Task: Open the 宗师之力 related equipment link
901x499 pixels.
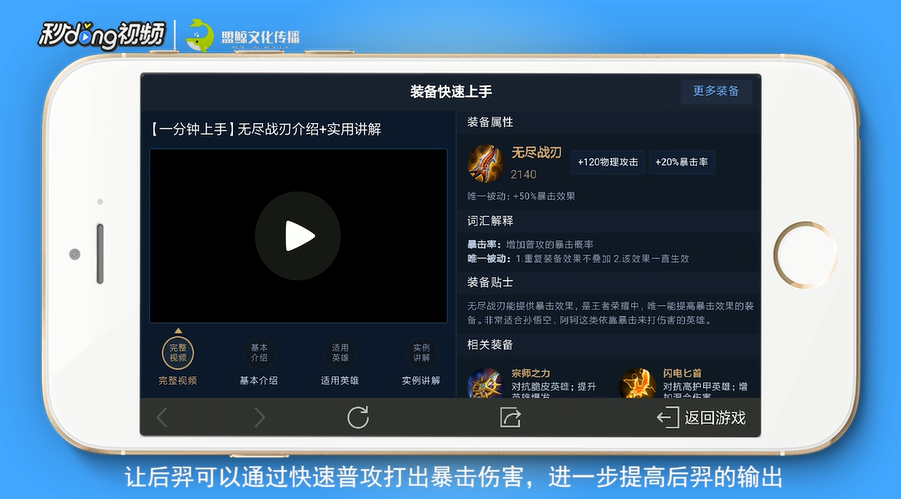Action: (x=531, y=373)
